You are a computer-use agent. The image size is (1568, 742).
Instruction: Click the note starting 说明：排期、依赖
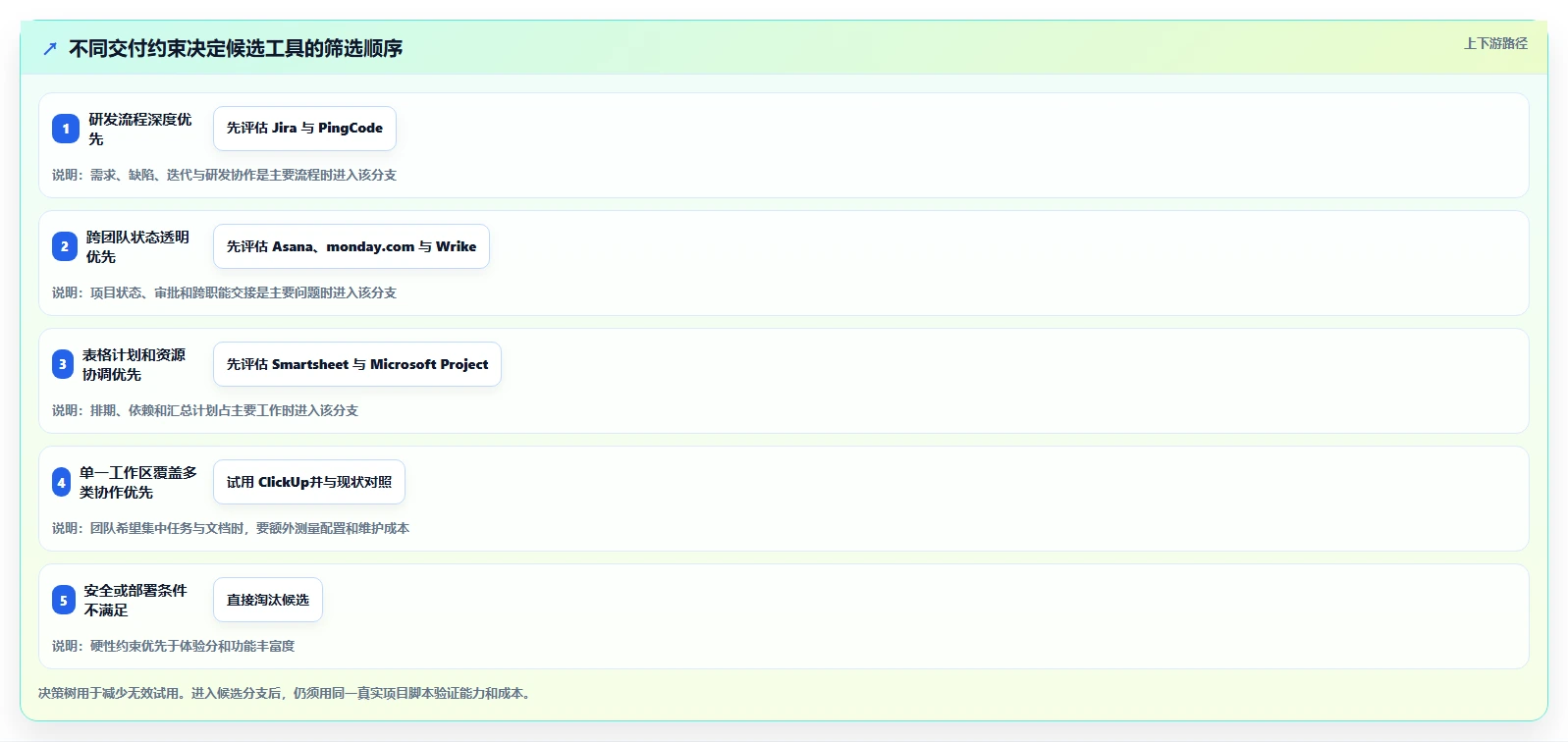click(205, 410)
